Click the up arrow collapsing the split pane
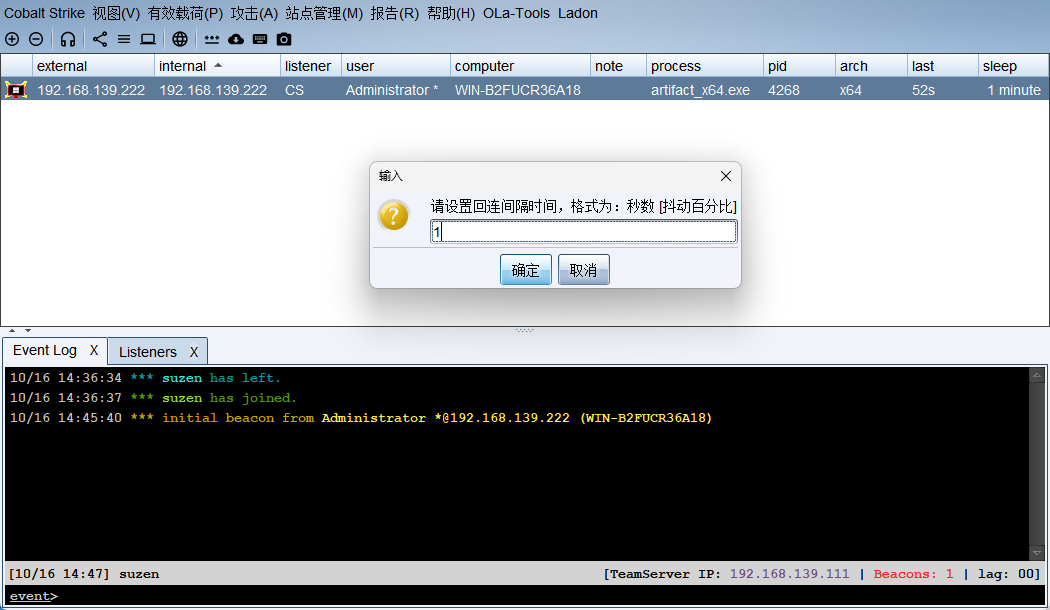Image resolution: width=1050 pixels, height=610 pixels. 12,330
